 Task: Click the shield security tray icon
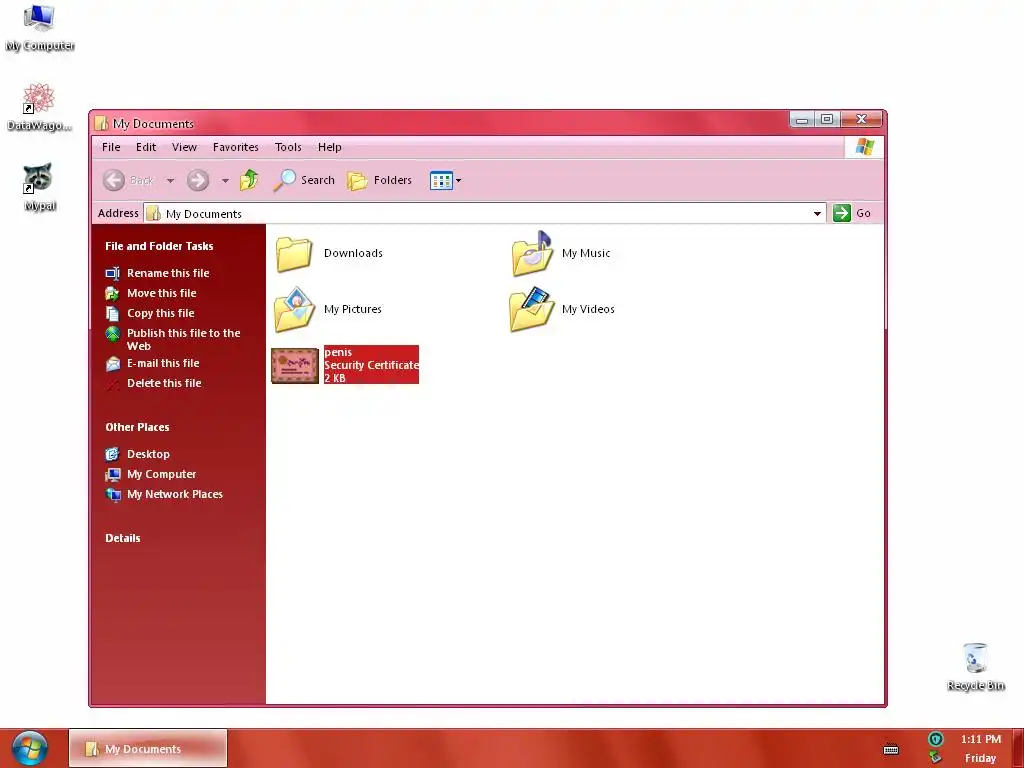[x=936, y=739]
